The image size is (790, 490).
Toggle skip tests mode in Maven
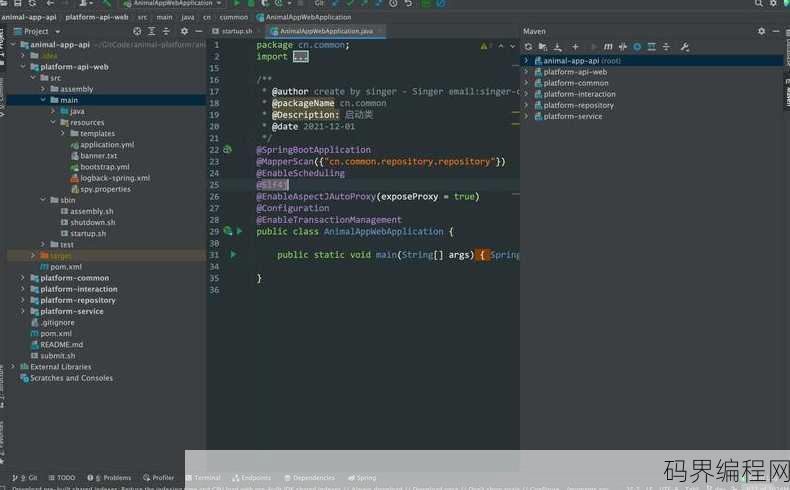click(637, 47)
